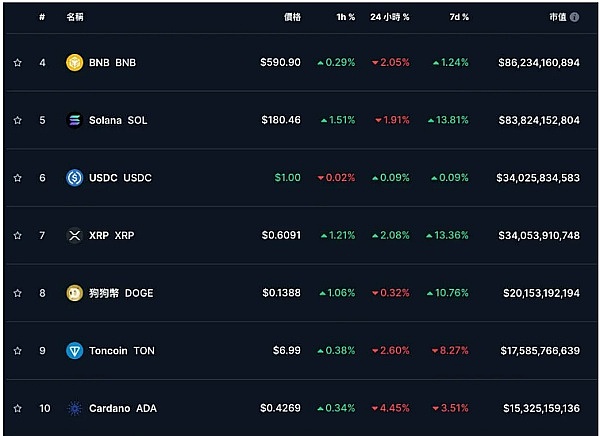
Task: Click the Solana coin logo icon
Action: point(74,120)
